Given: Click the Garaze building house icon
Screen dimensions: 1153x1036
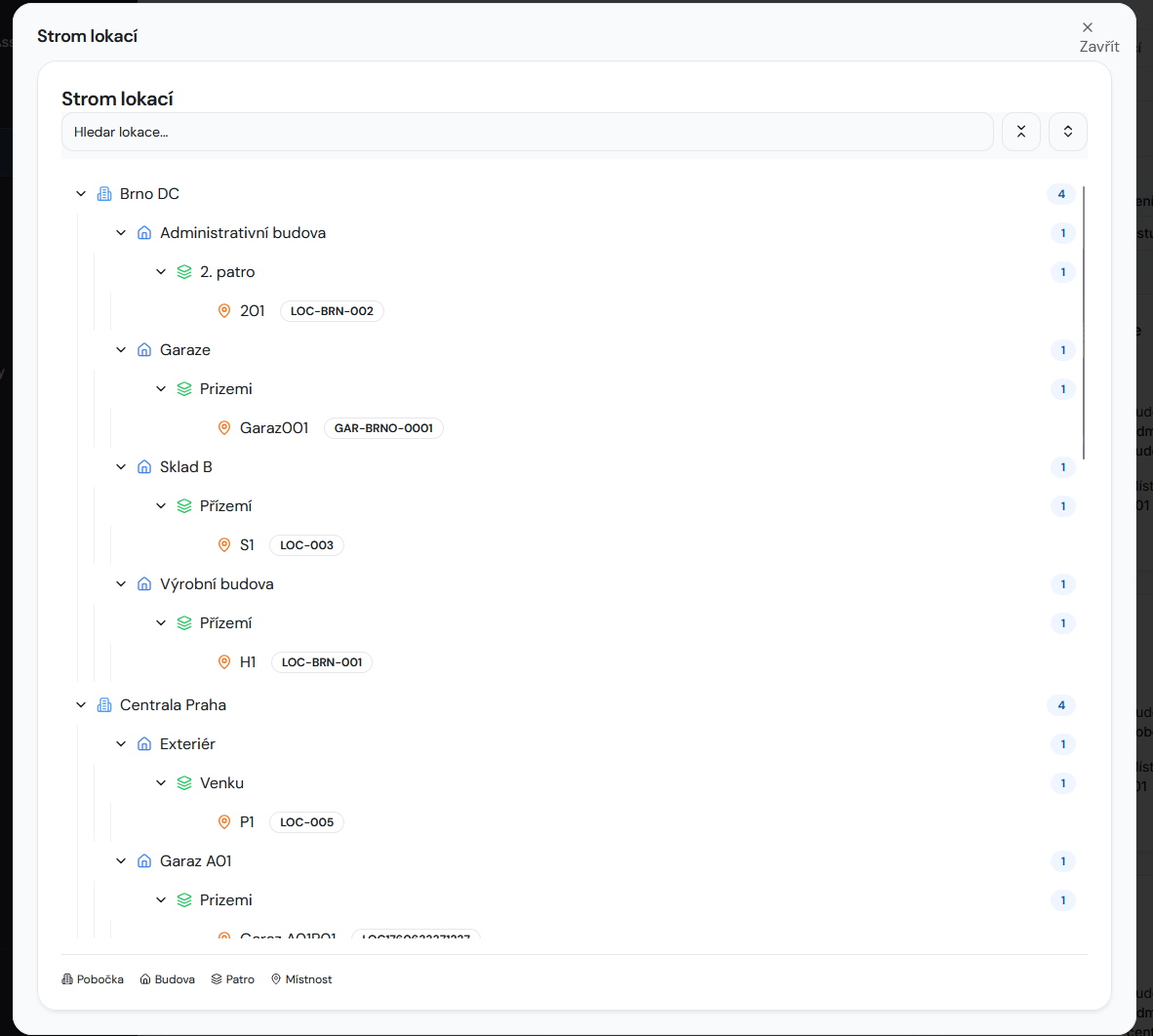Looking at the screenshot, I should (144, 350).
